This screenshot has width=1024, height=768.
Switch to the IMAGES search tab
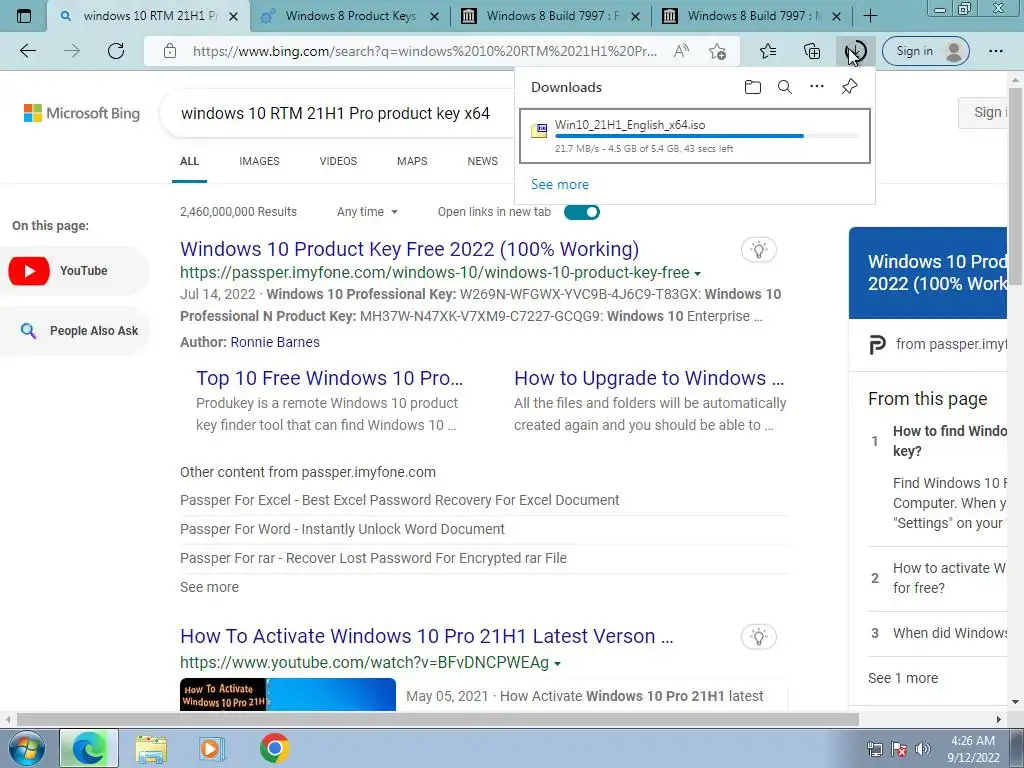tap(259, 161)
